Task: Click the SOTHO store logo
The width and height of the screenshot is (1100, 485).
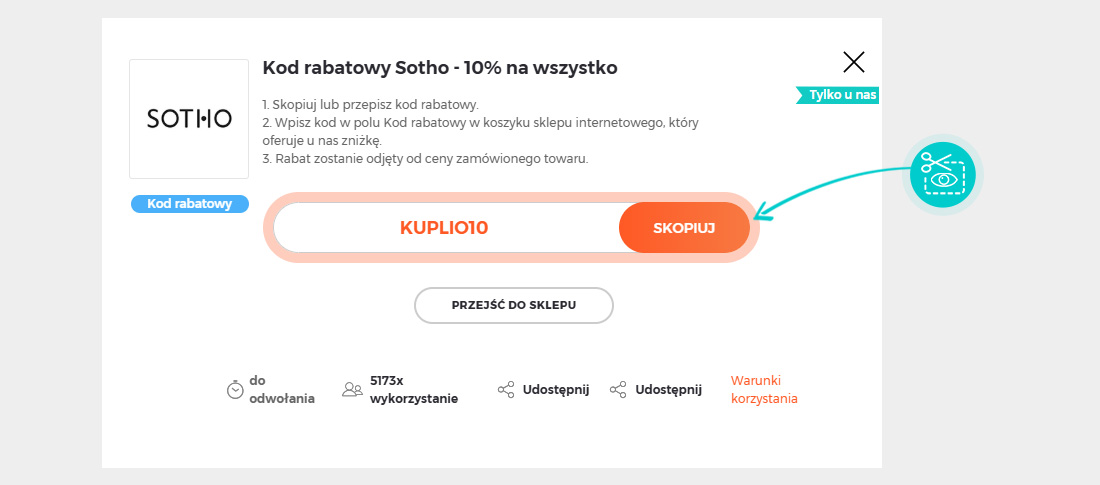Action: point(189,119)
